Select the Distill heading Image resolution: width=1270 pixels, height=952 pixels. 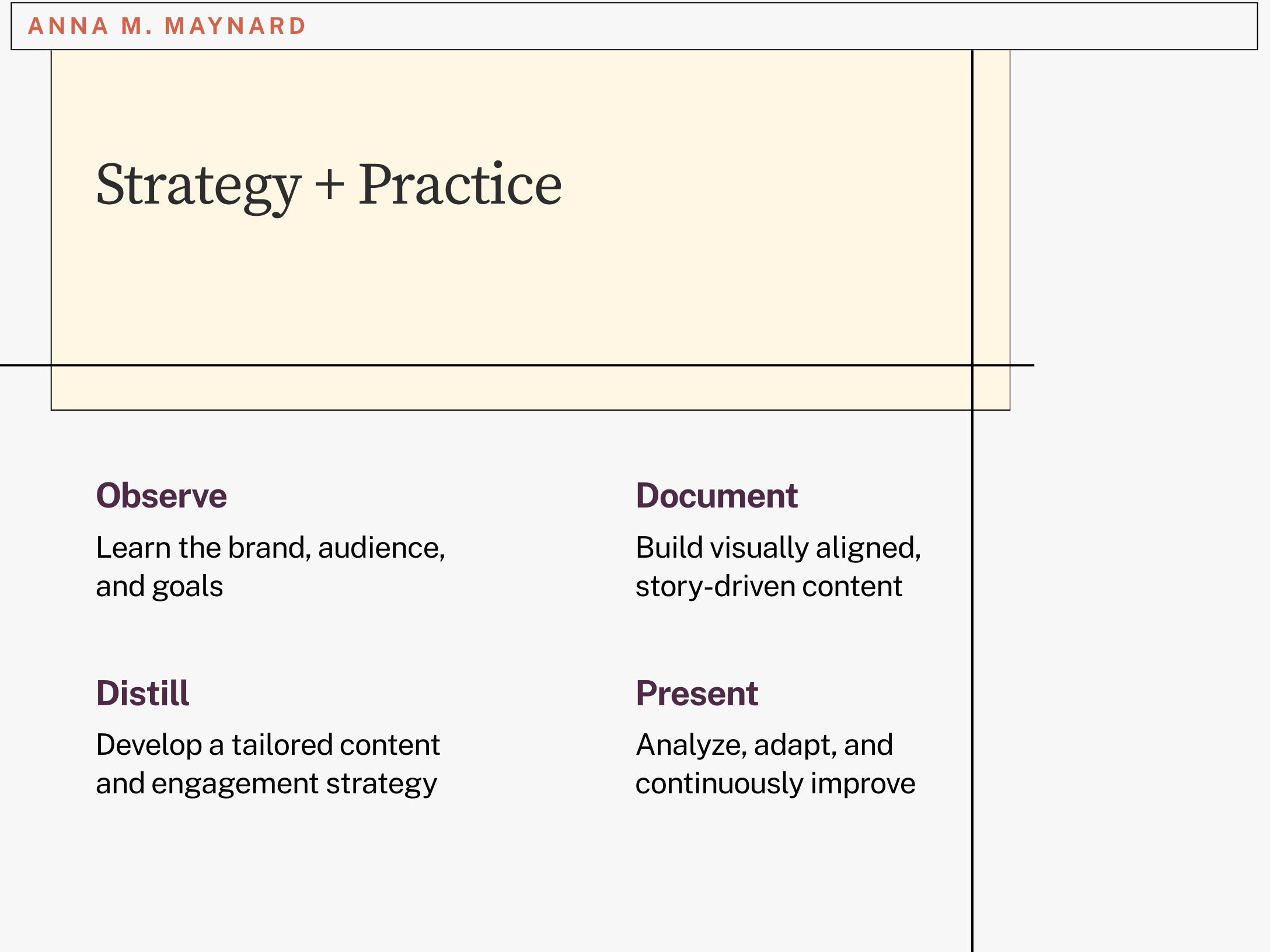pyautogui.click(x=142, y=694)
